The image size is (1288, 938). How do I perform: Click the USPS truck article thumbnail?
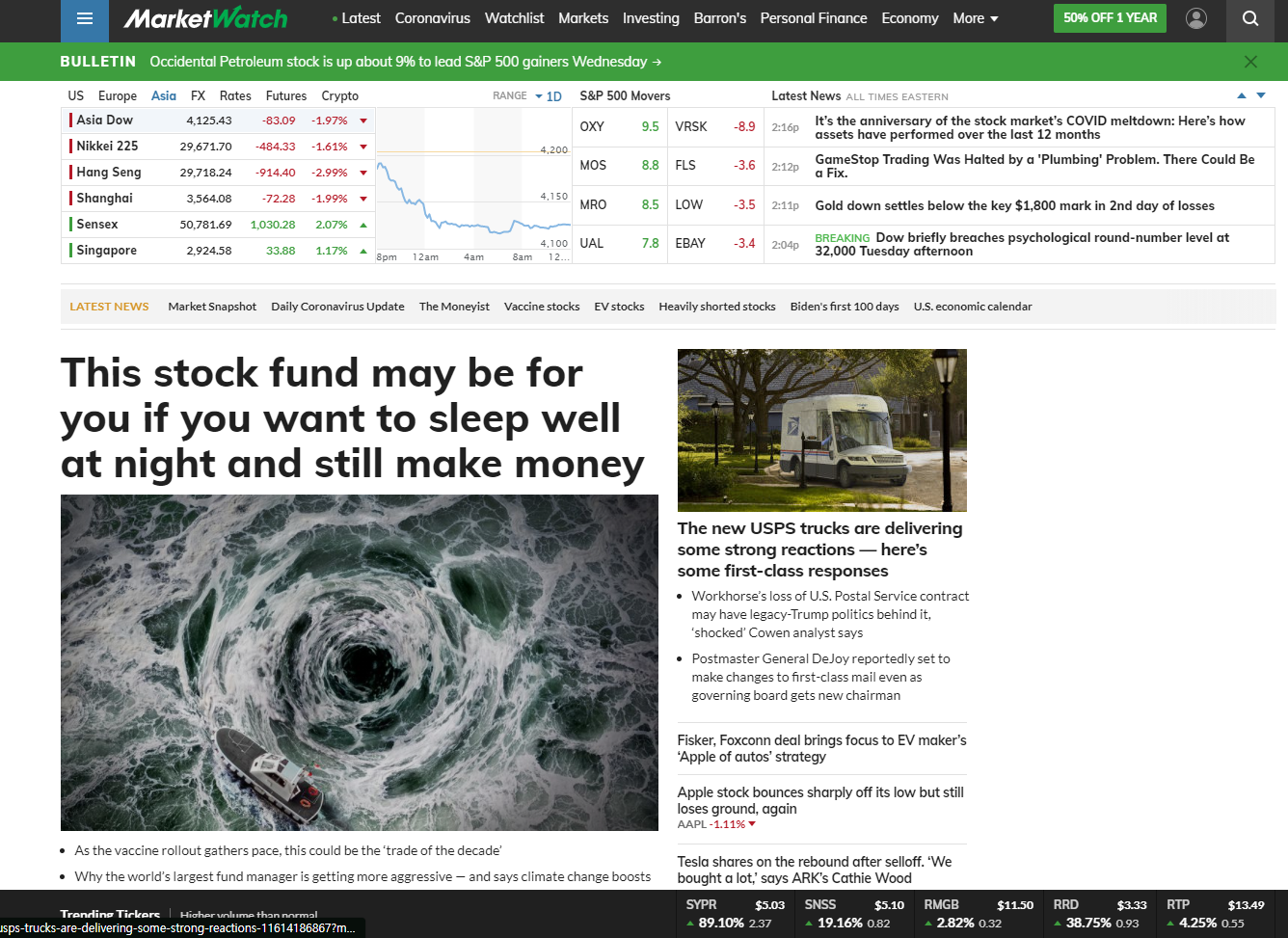pos(822,430)
